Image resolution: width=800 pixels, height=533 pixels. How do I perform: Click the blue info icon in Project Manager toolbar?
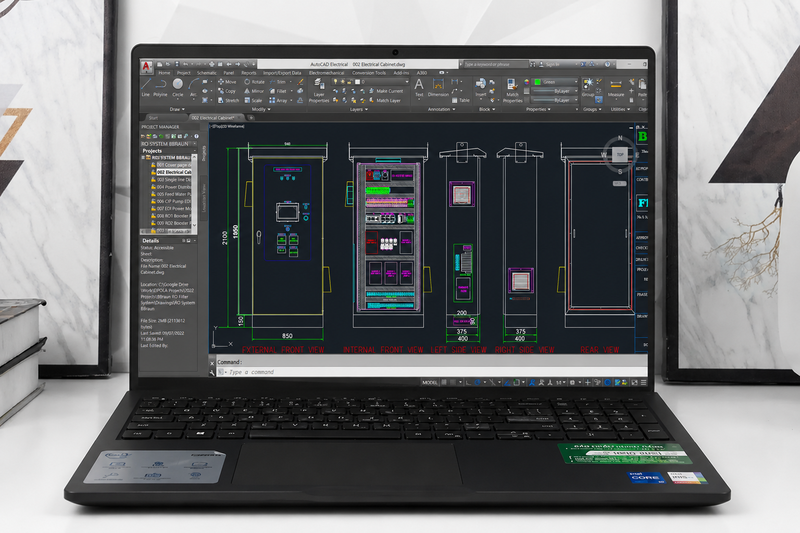pyautogui.click(x=196, y=136)
